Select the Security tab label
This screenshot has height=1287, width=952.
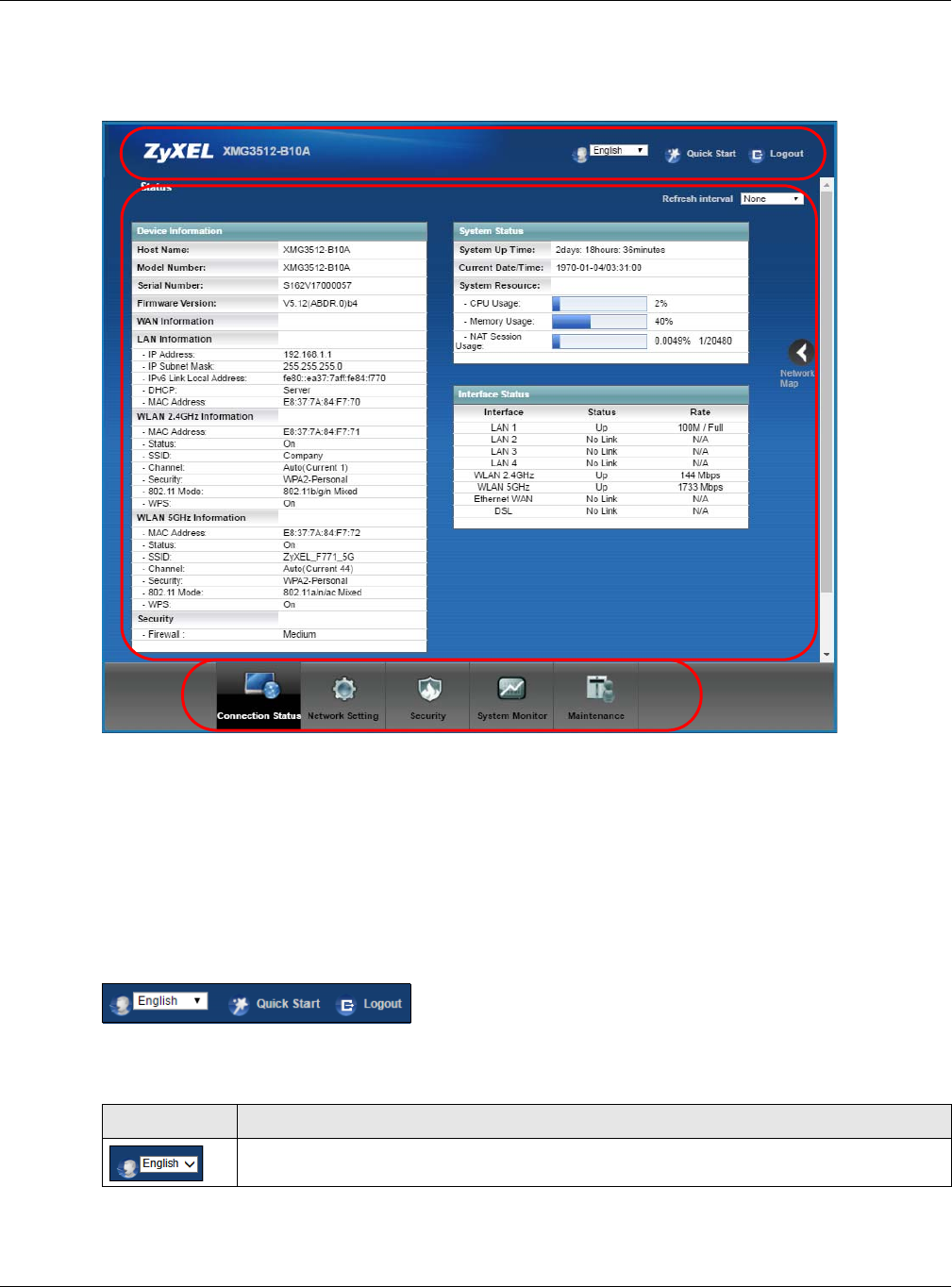427,716
